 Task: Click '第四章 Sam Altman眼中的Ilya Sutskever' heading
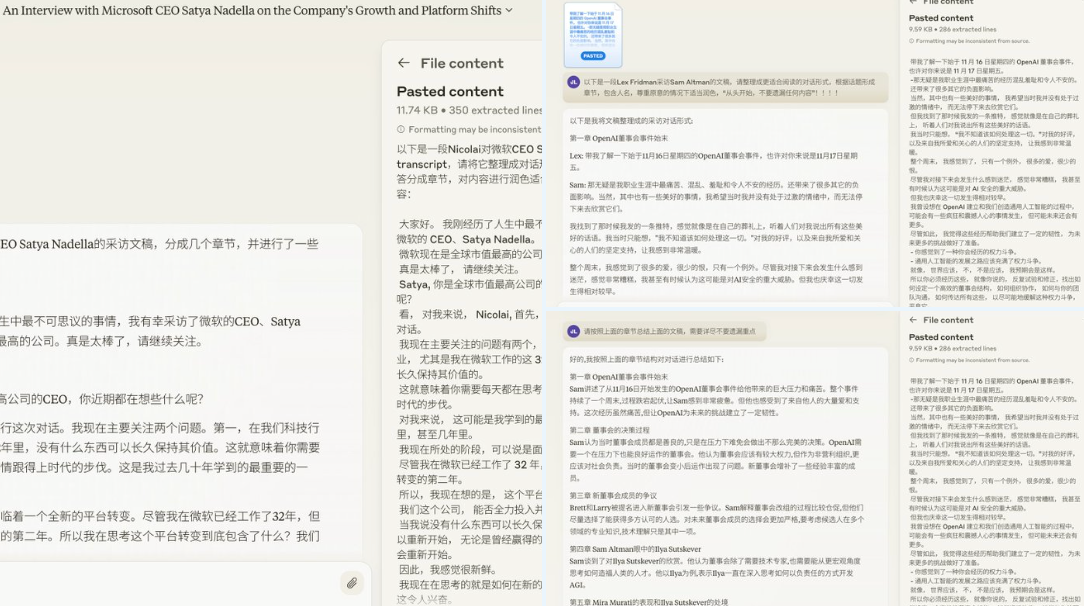635,549
